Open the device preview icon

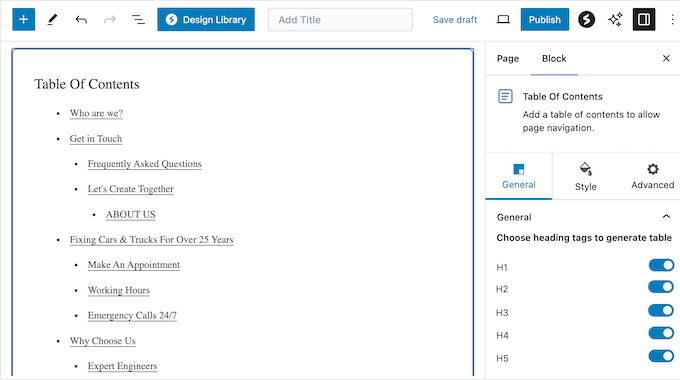(503, 20)
